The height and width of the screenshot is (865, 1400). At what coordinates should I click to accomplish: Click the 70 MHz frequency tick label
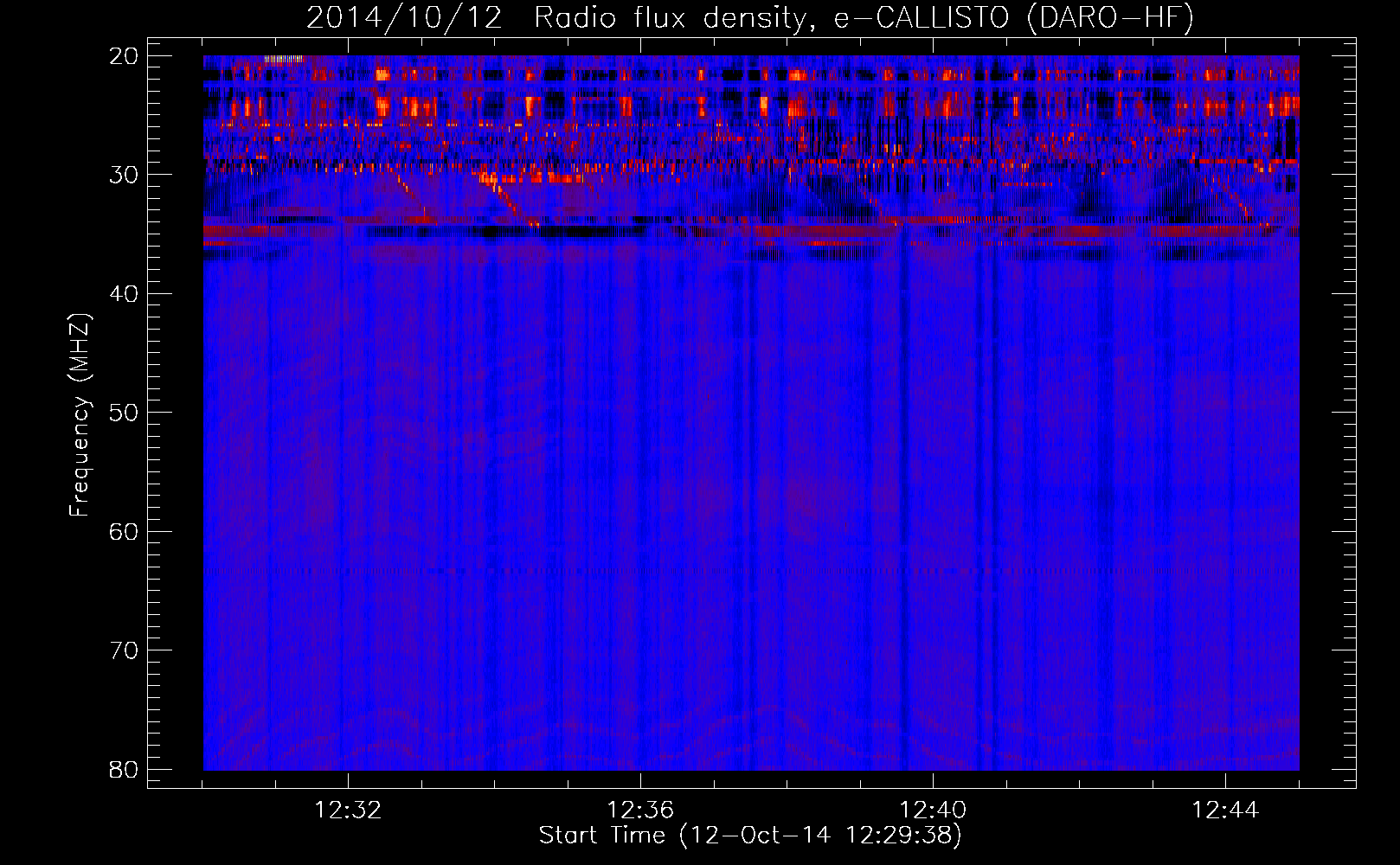coord(124,650)
